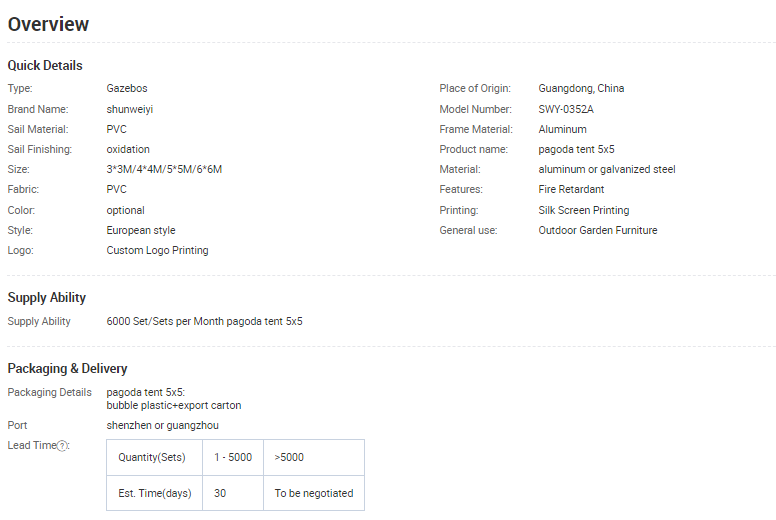Click the brand name value shunweiyi

click(130, 109)
